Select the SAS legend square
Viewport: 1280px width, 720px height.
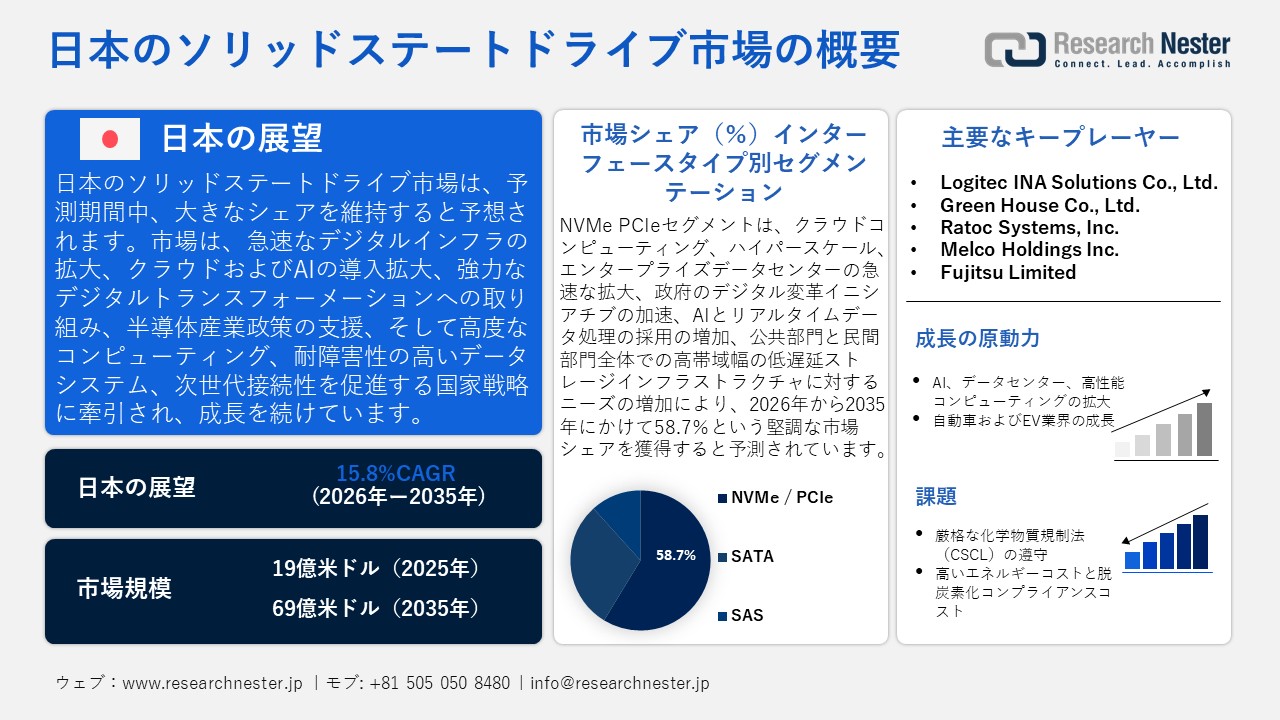(723, 616)
